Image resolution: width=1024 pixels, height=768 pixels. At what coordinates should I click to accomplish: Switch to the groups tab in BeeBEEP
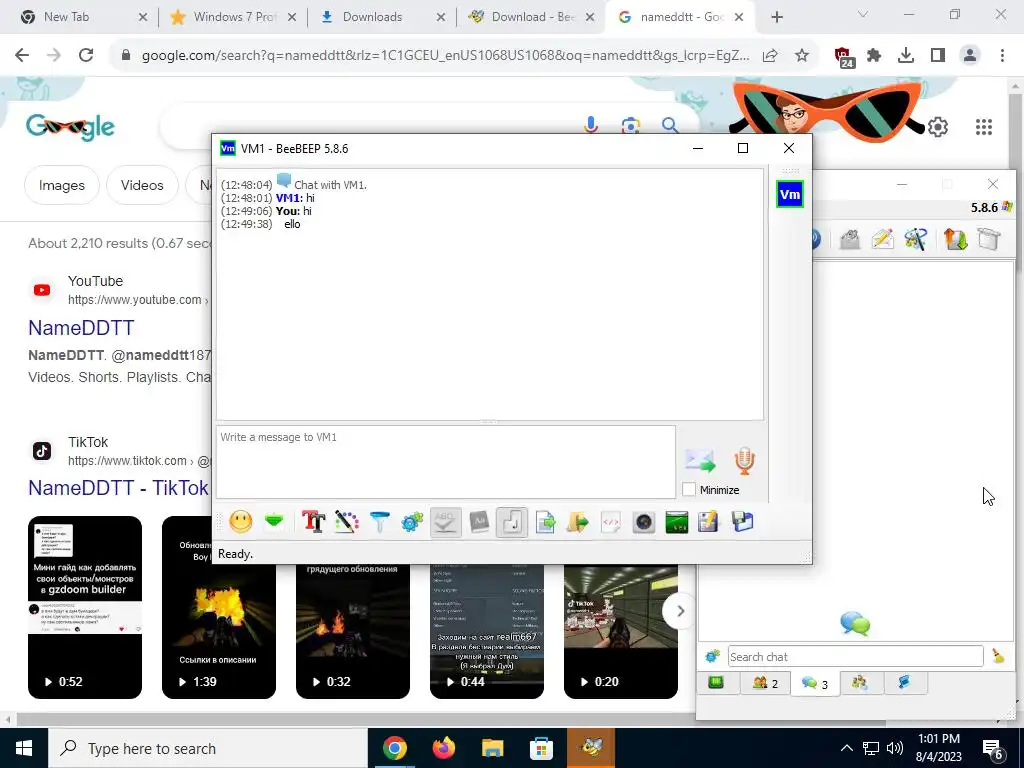pos(859,682)
